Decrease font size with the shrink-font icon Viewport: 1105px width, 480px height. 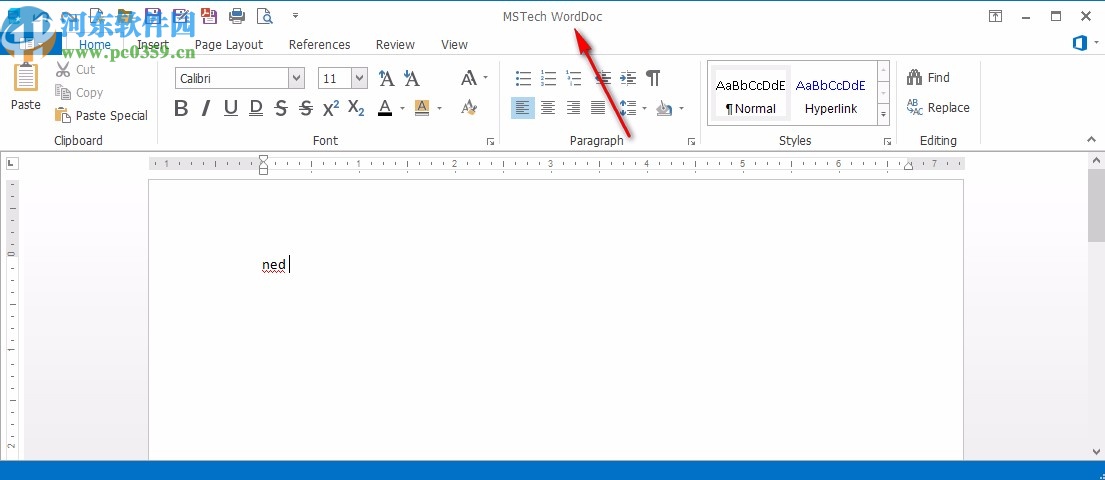411,78
